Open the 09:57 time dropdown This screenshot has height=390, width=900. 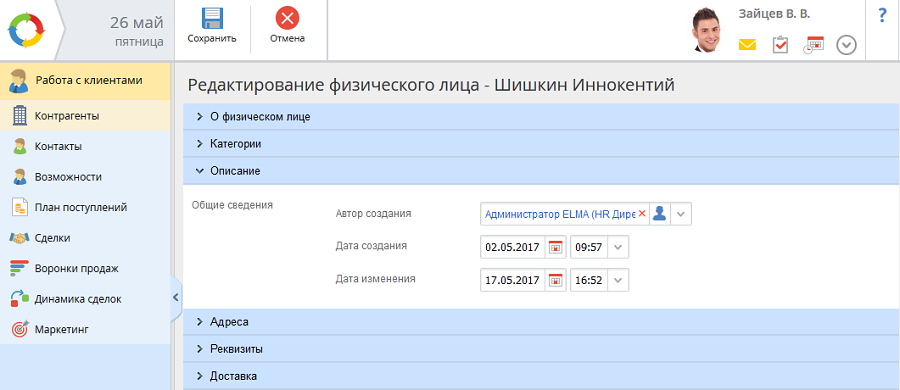pyautogui.click(x=618, y=248)
